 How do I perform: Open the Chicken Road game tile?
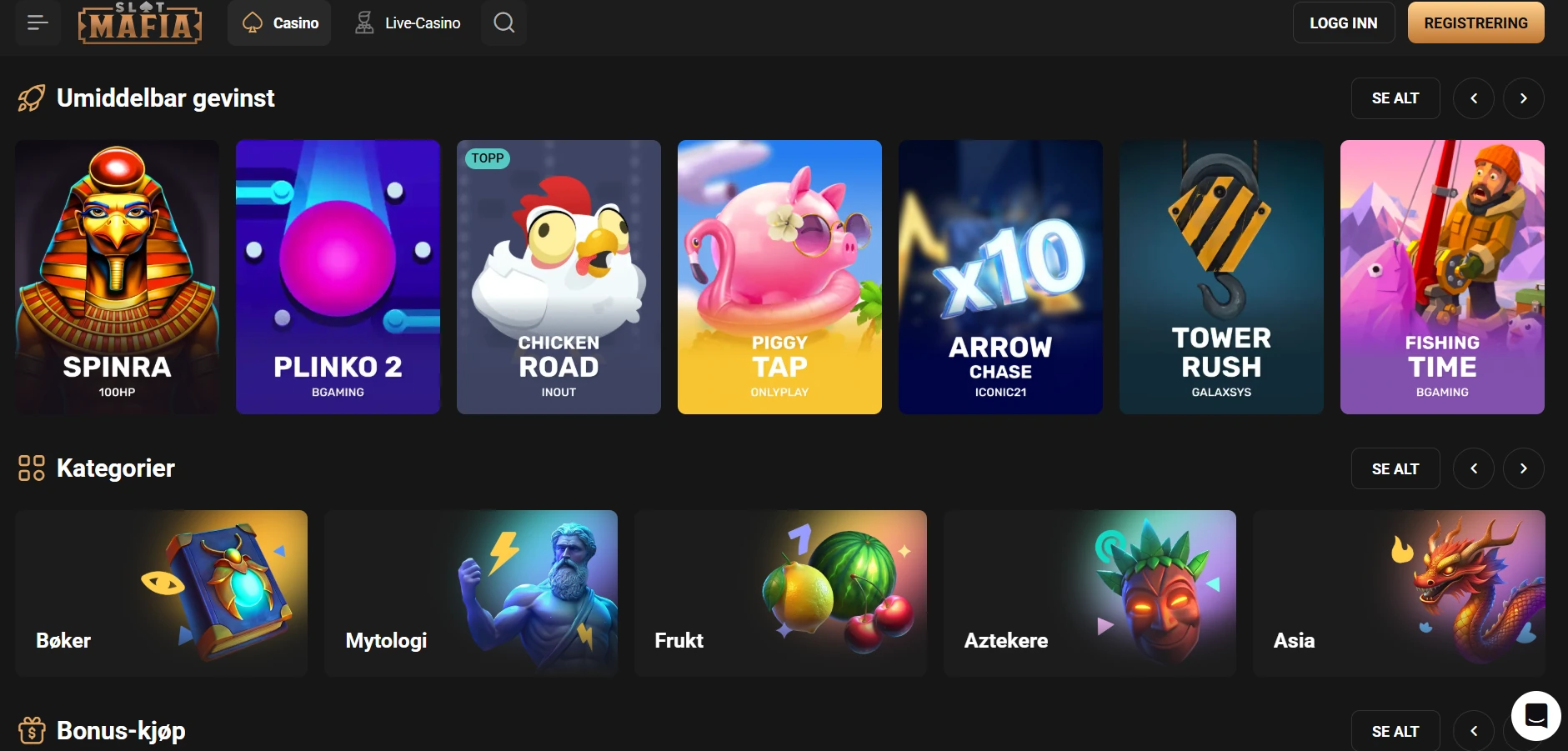(x=559, y=277)
